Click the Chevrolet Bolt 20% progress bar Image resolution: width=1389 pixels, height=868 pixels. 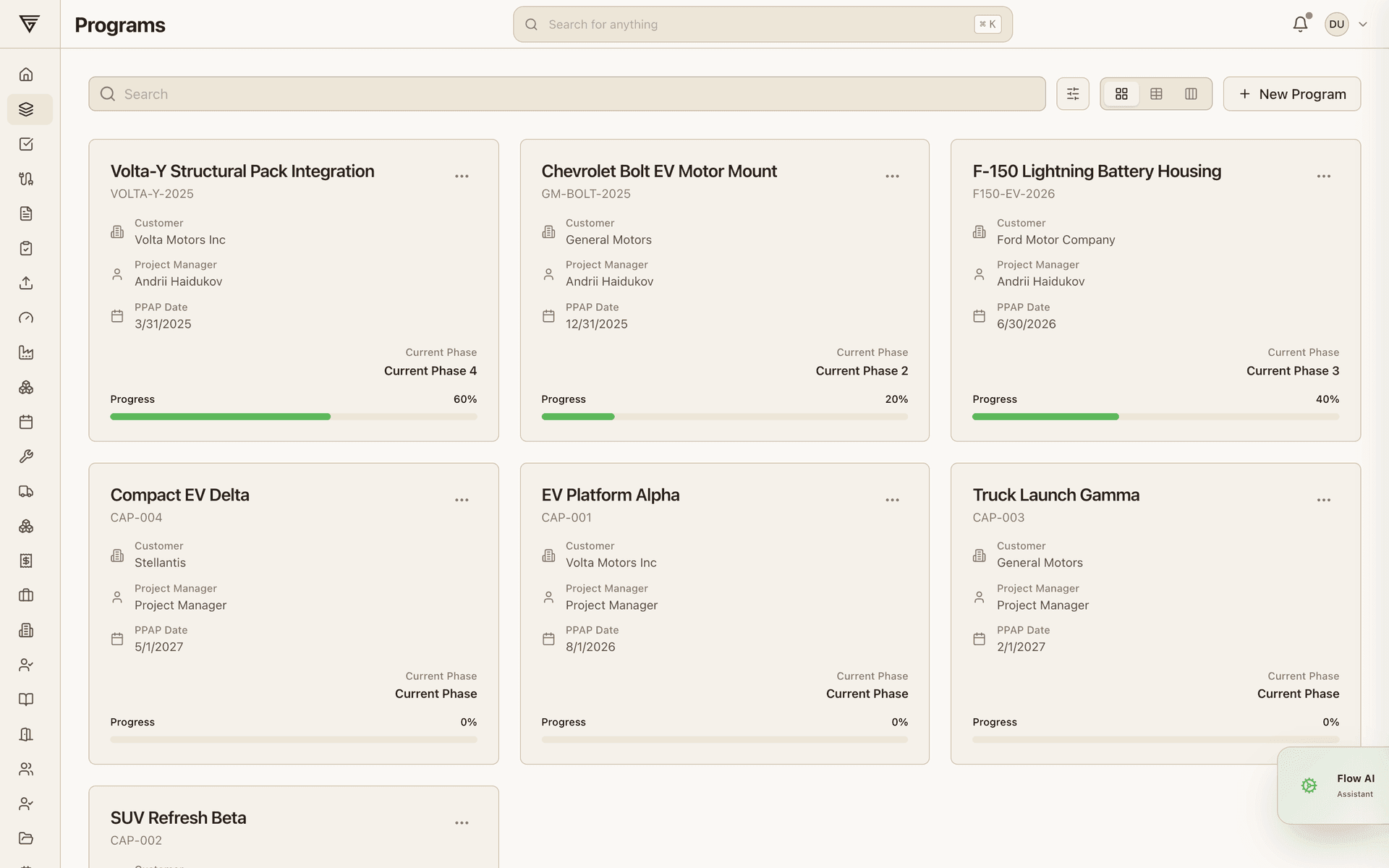click(x=724, y=417)
